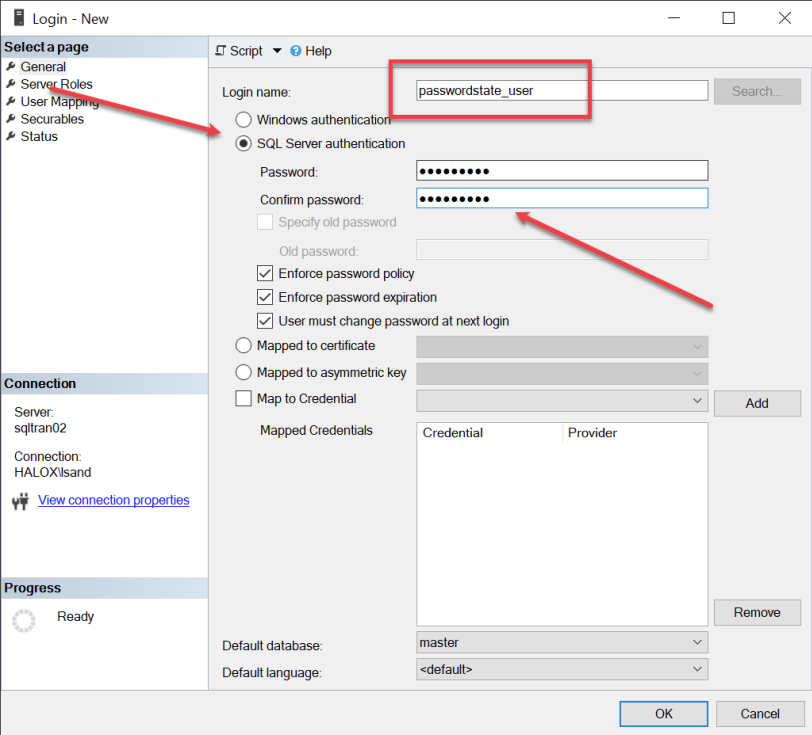The height and width of the screenshot is (735, 812).
Task: Click the Login name input field
Action: click(x=562, y=91)
